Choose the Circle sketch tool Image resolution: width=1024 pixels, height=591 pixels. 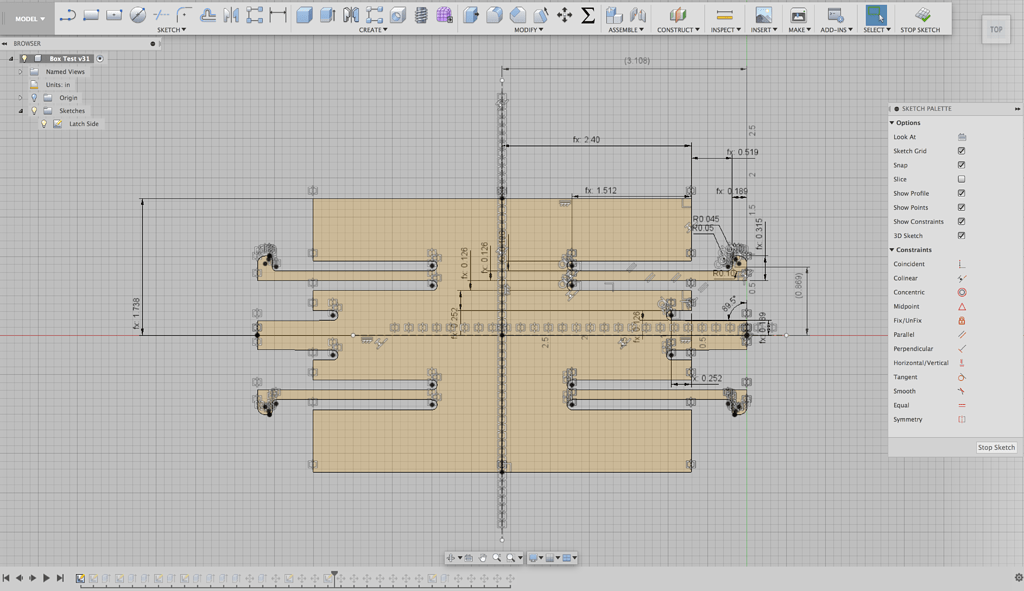point(138,15)
